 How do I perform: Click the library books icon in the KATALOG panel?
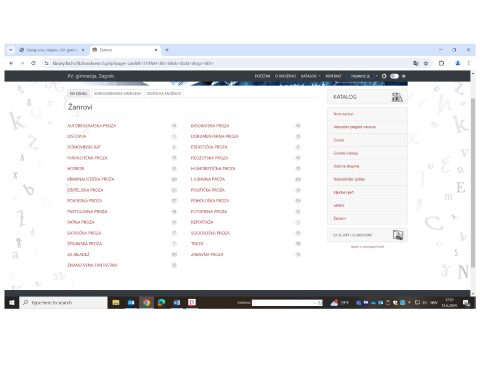397,97
